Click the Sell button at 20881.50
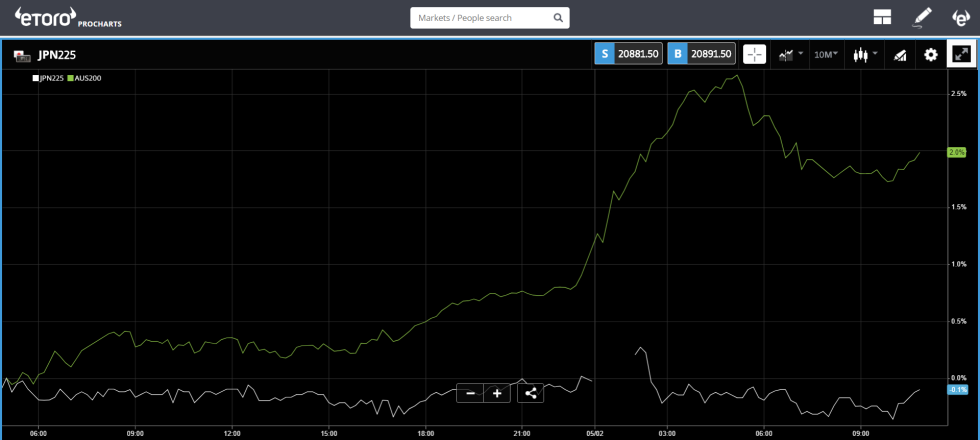Screen dimensions: 980x440 point(629,54)
